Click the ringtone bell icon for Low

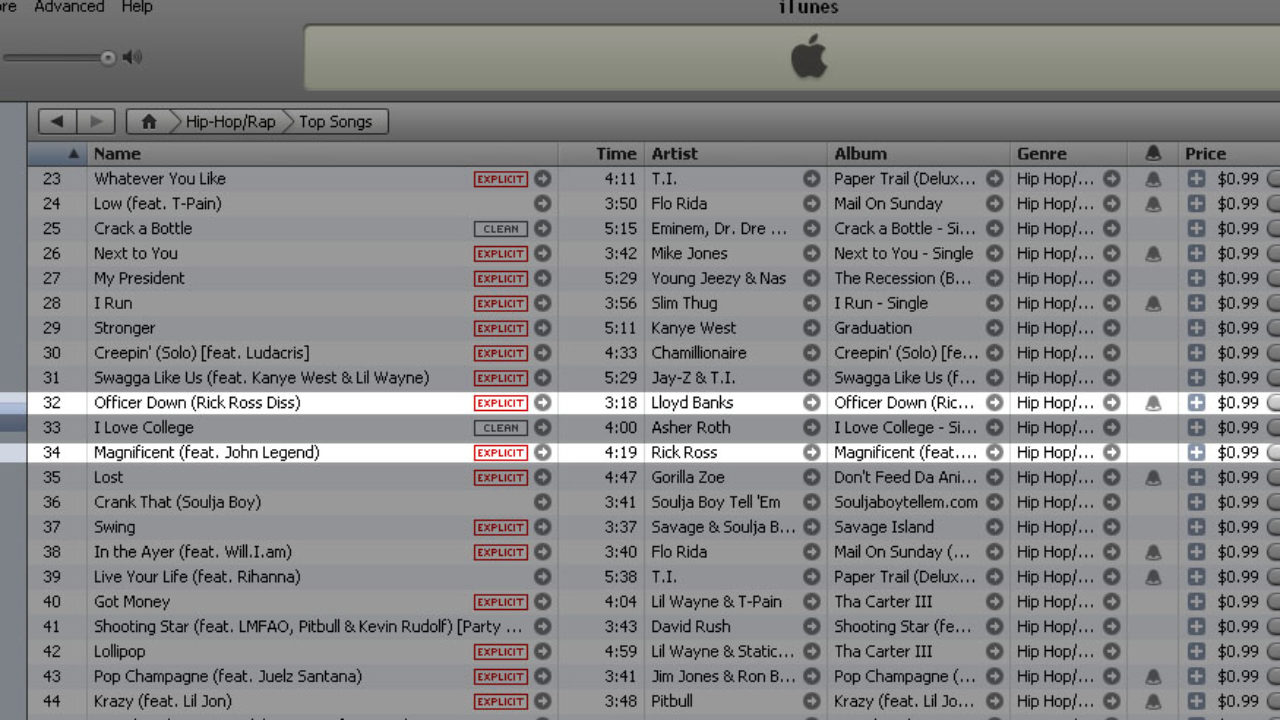click(x=1153, y=204)
